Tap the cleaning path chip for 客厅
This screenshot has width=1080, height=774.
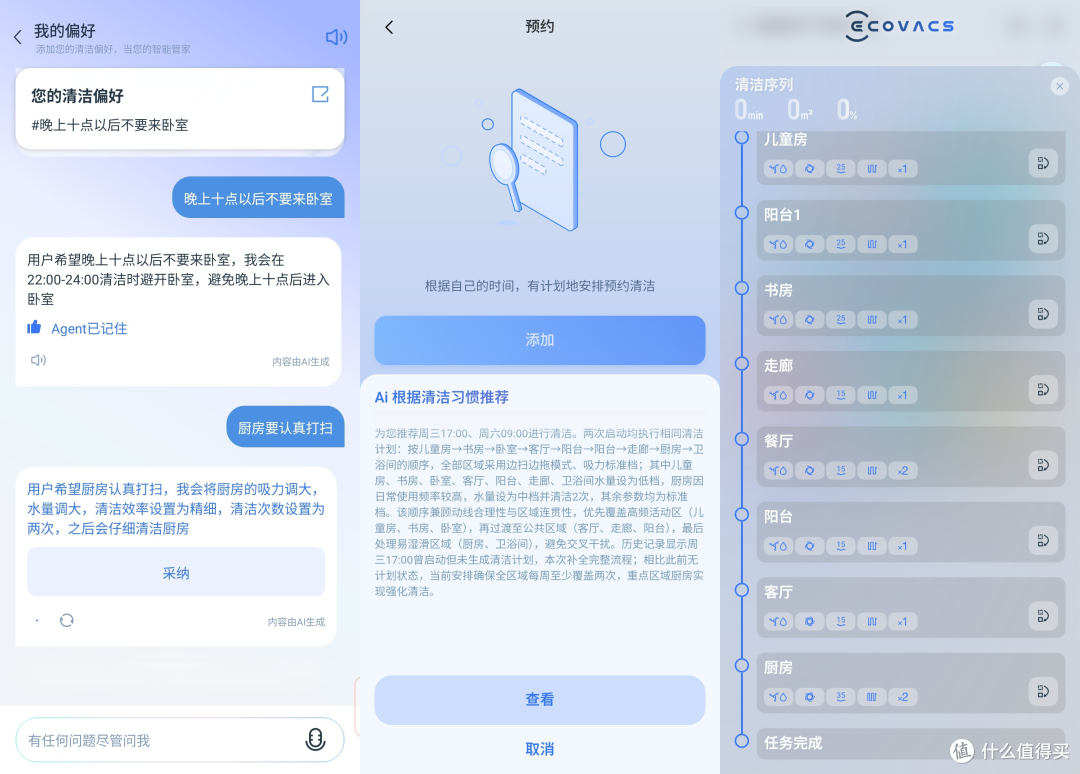[872, 622]
